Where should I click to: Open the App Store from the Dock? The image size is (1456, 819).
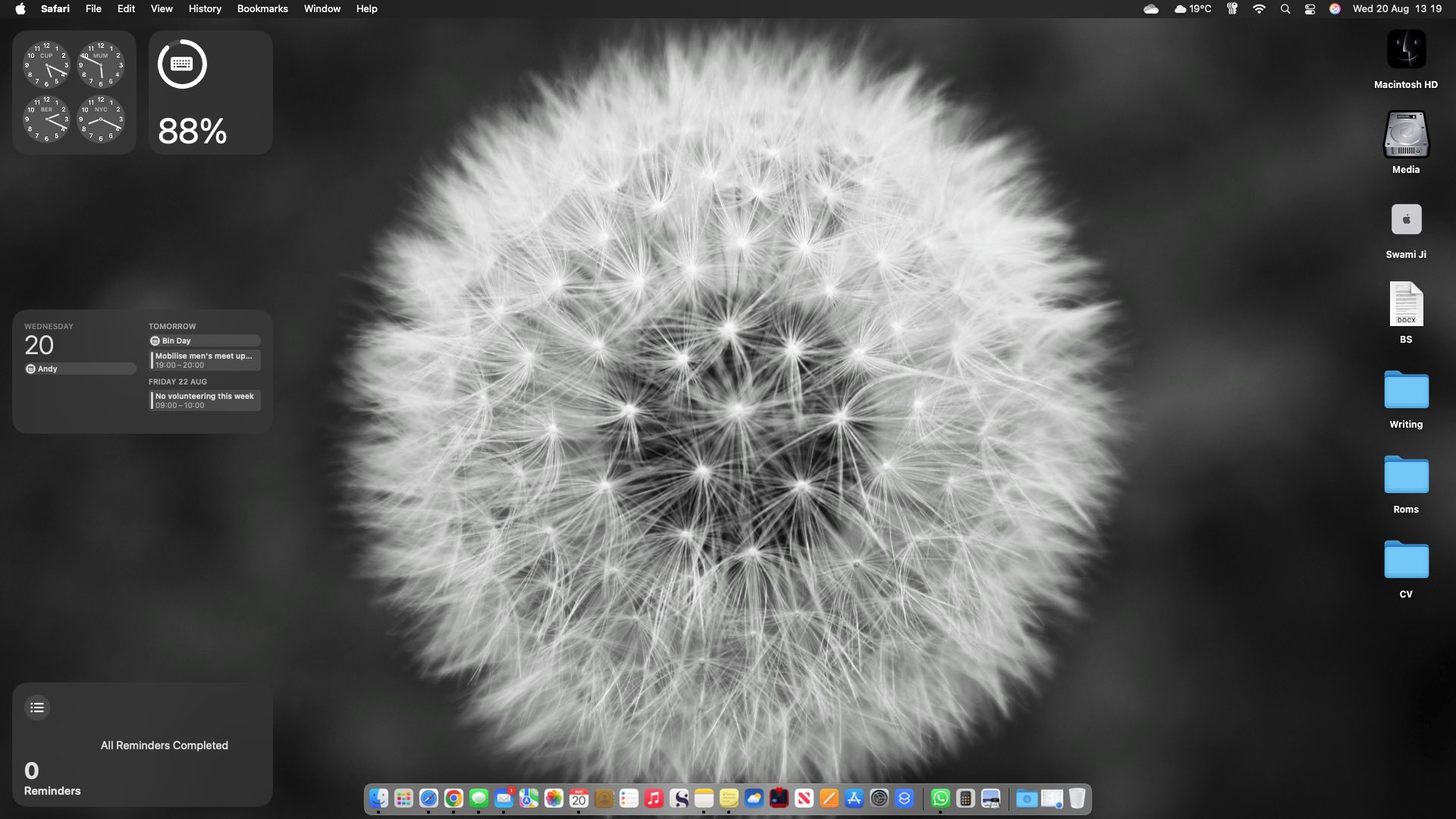(x=854, y=799)
